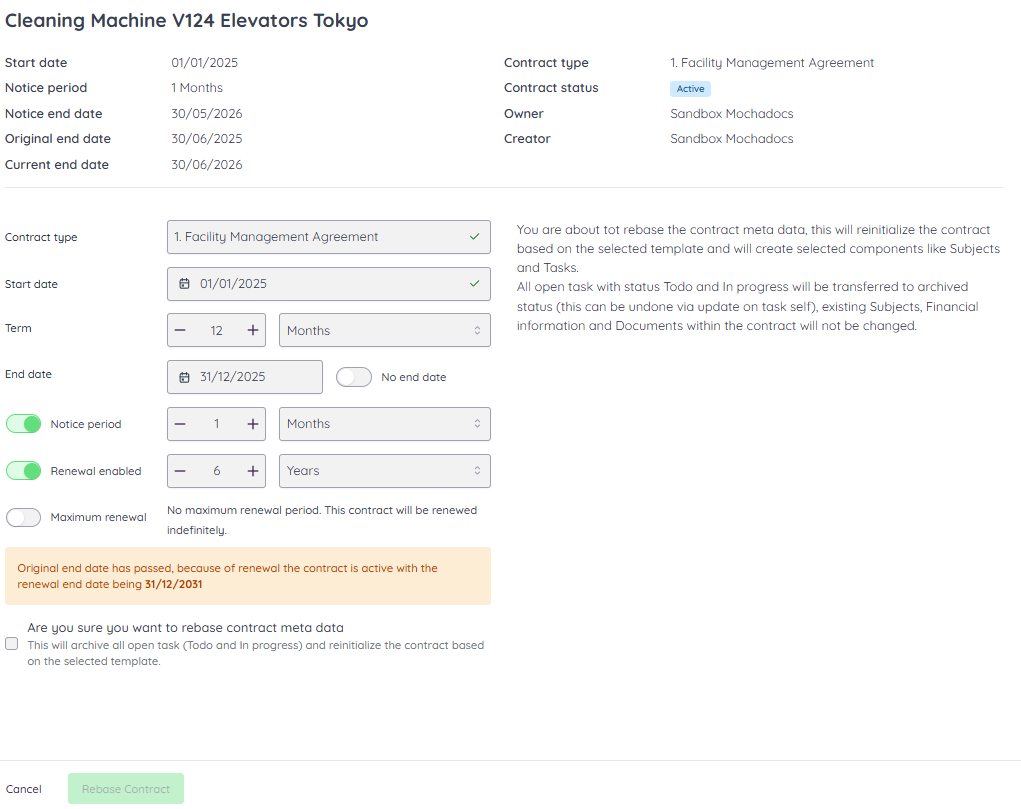Increase the Notice period value with plus
Image resolution: width=1021 pixels, height=809 pixels.
pyautogui.click(x=253, y=424)
